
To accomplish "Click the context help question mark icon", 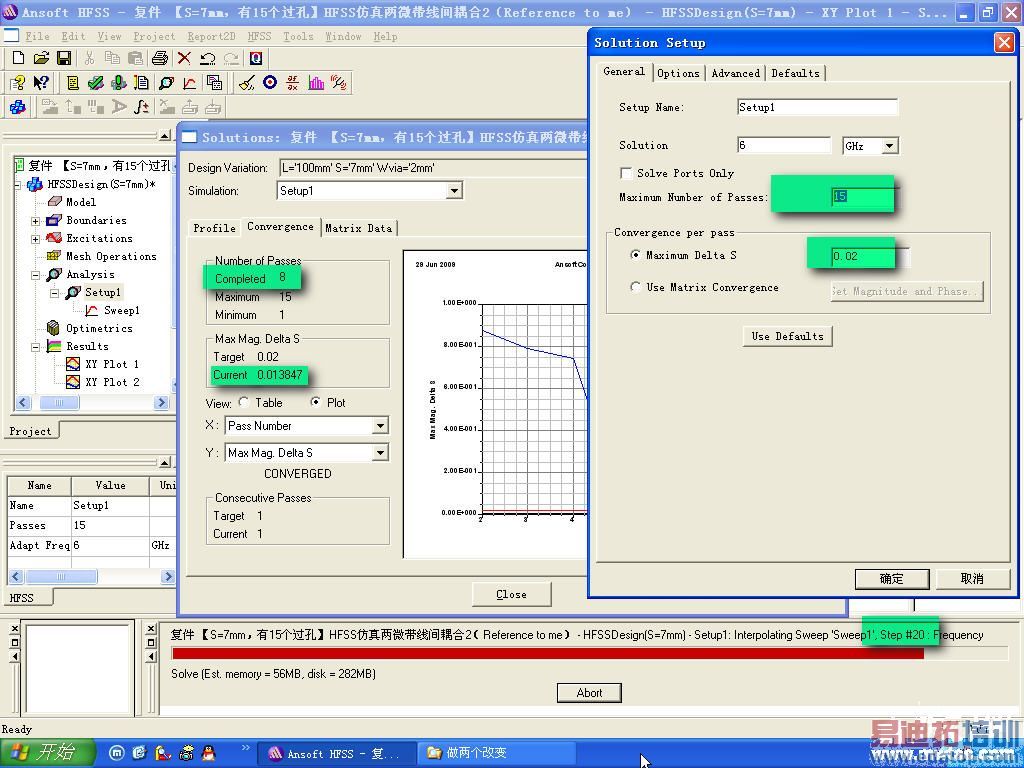I will coord(18,83).
